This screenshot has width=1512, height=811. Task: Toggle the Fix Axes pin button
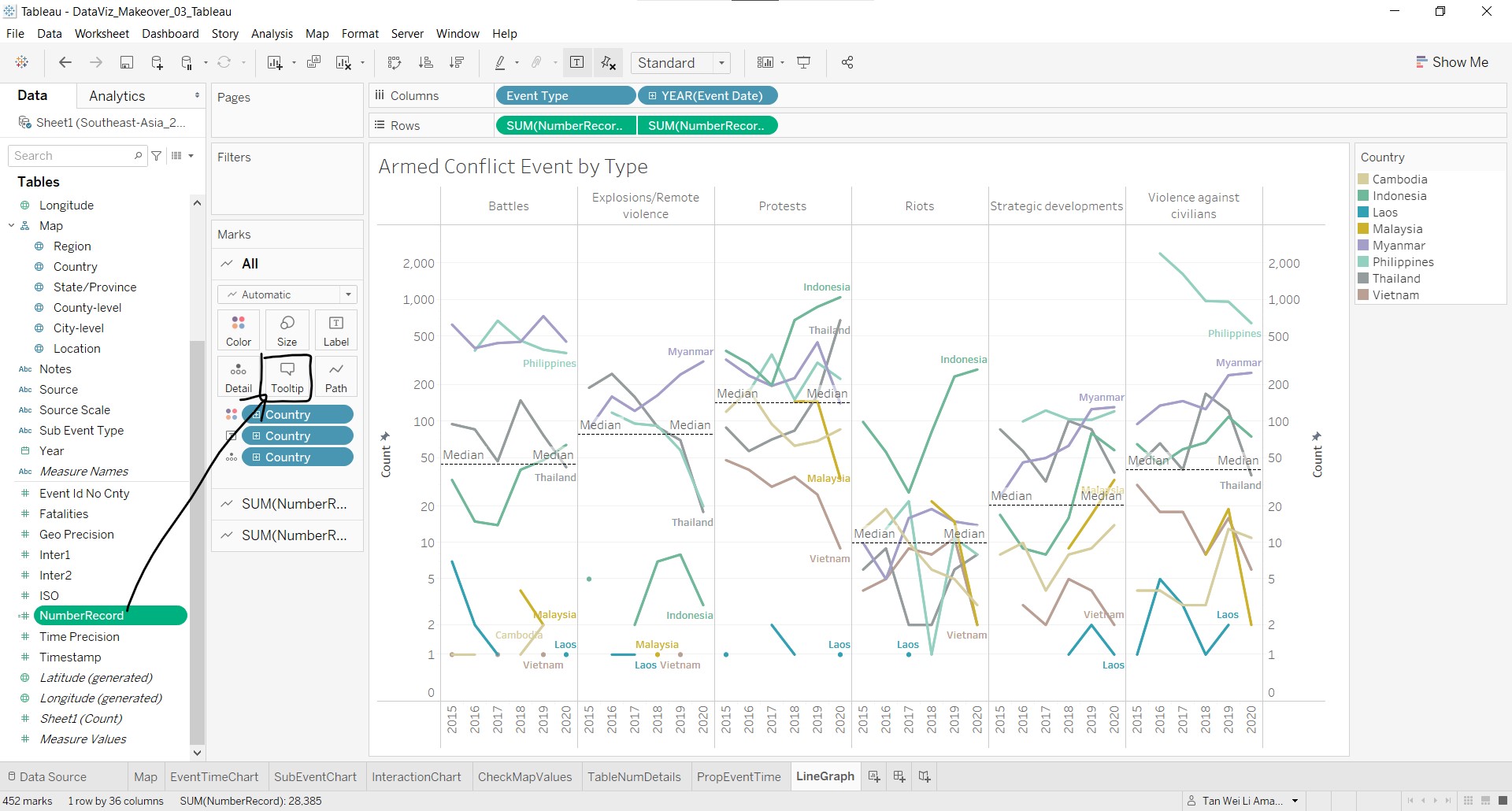click(x=608, y=63)
